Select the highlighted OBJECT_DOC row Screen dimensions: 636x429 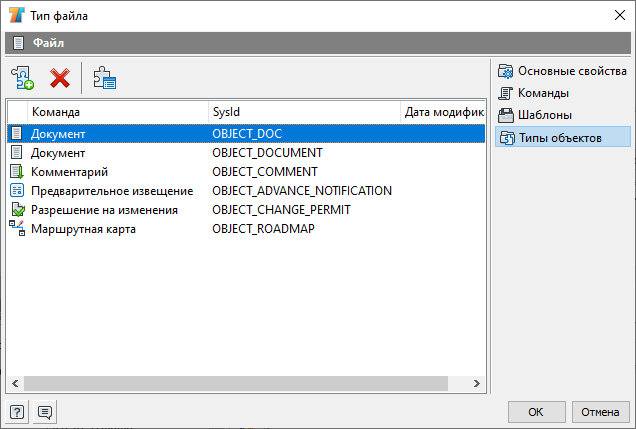pos(246,133)
